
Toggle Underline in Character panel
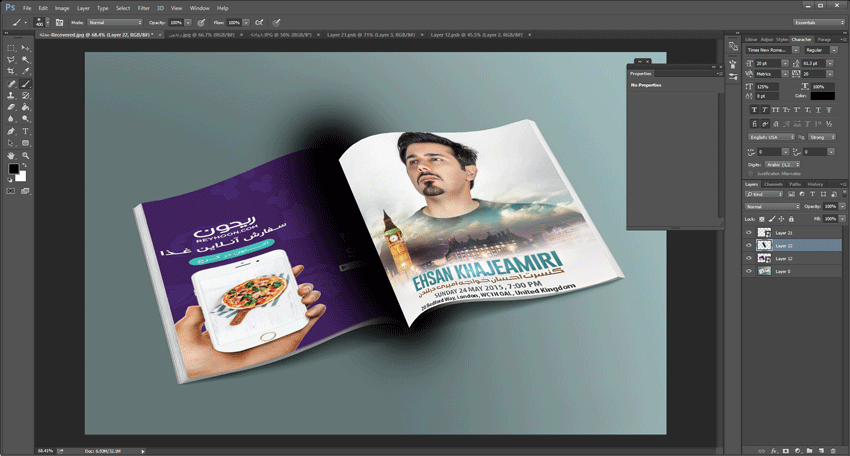click(818, 110)
